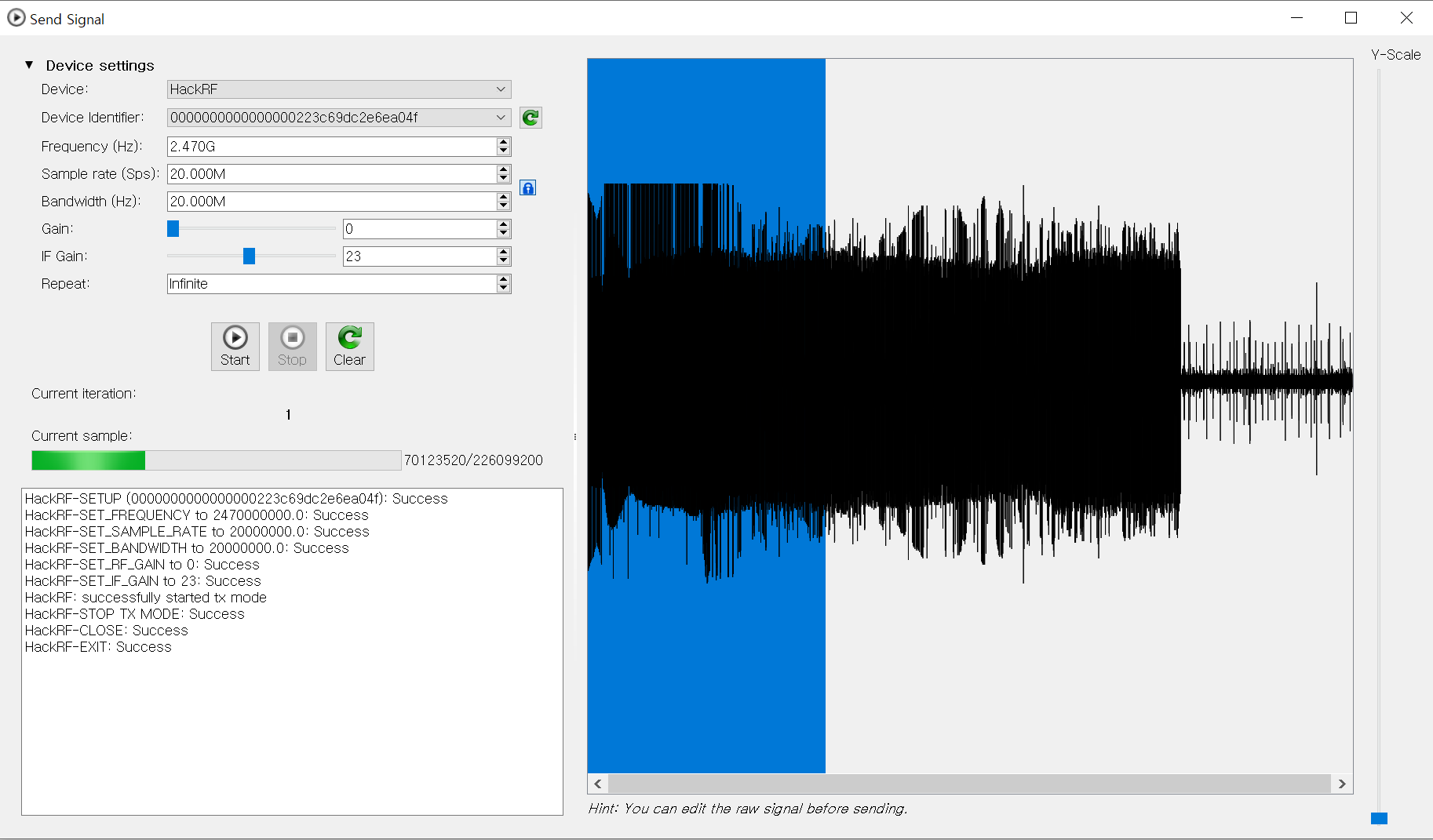Increase Sample rate with the up arrow

click(x=504, y=169)
